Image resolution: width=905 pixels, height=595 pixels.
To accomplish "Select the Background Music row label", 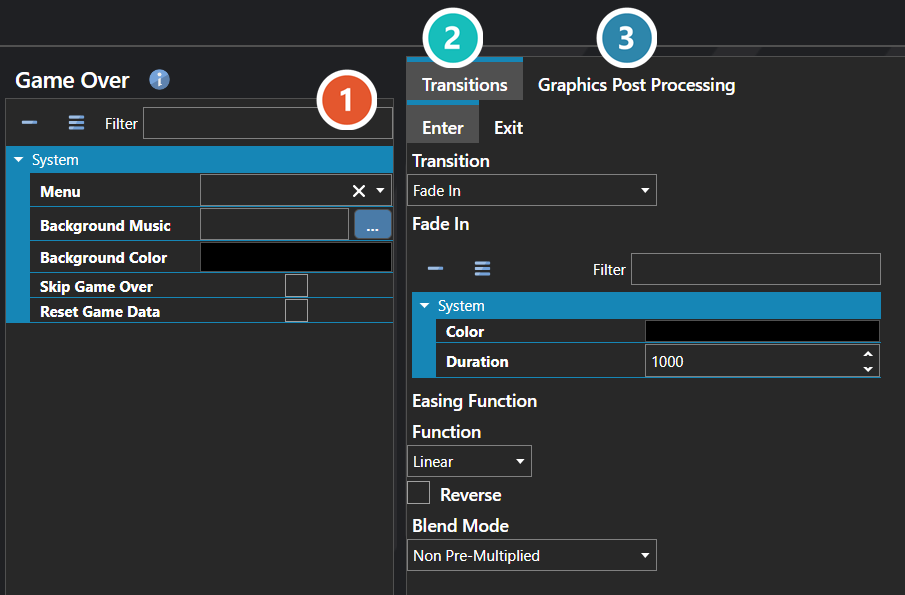I will (x=105, y=226).
